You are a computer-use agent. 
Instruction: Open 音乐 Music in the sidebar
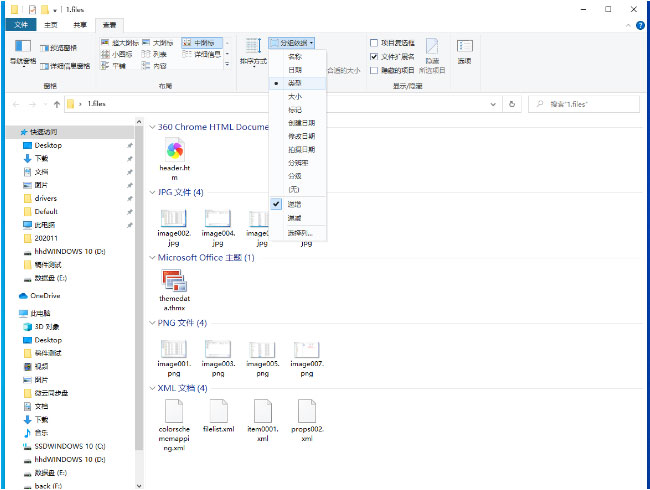click(36, 433)
